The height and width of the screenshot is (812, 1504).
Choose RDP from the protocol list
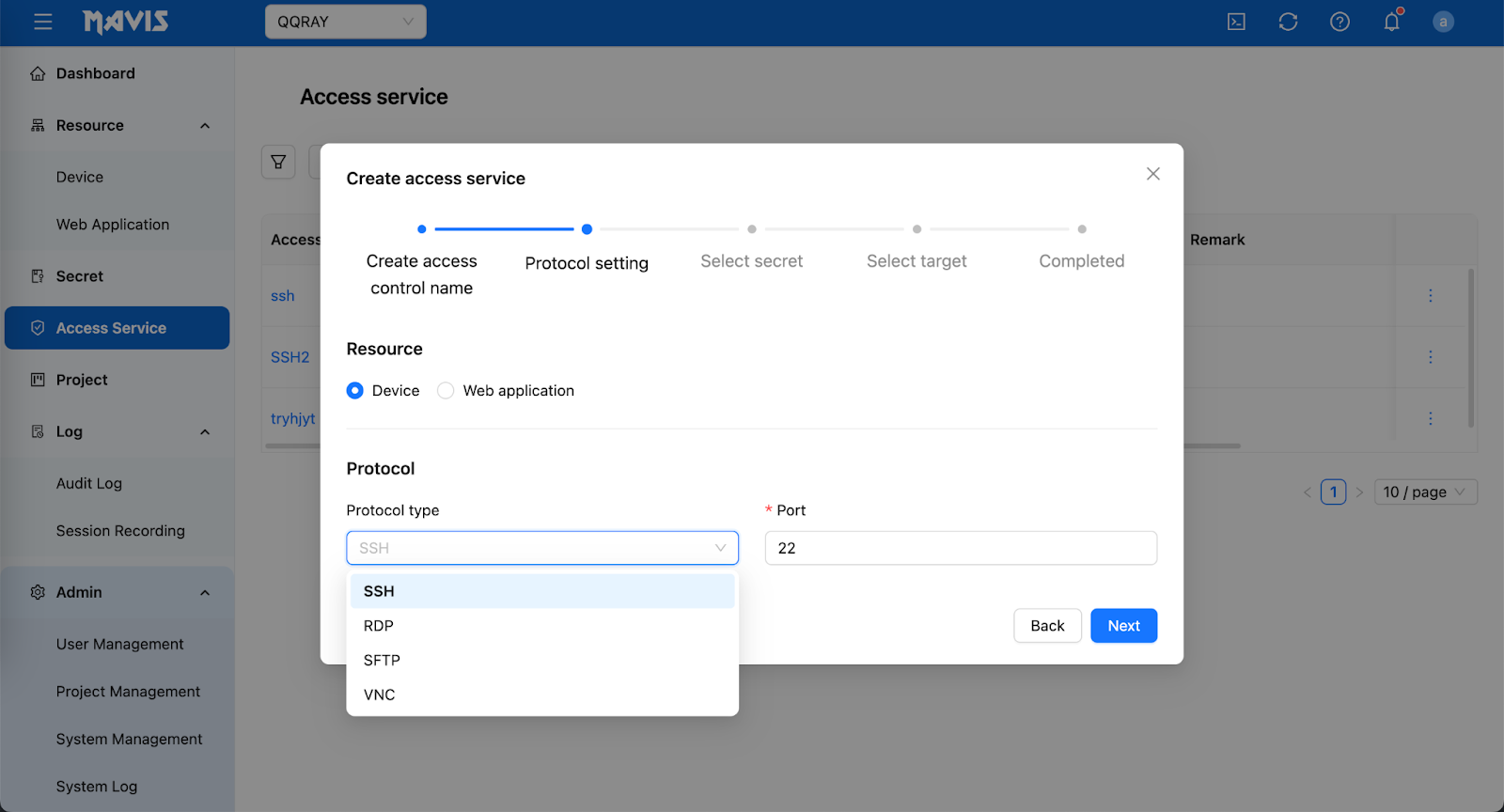pyautogui.click(x=379, y=626)
